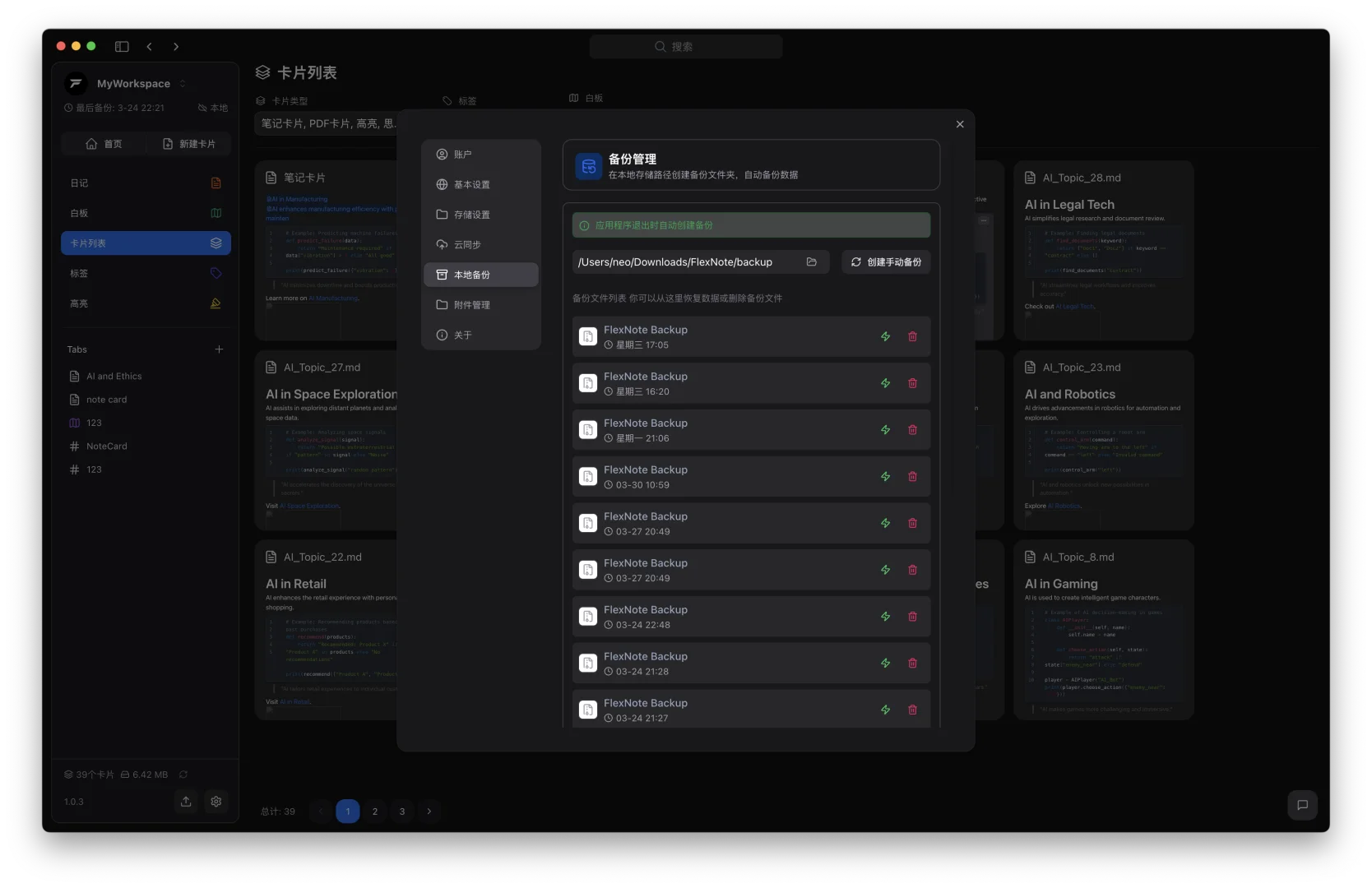Click 新建卡片 button

pyautogui.click(x=189, y=144)
